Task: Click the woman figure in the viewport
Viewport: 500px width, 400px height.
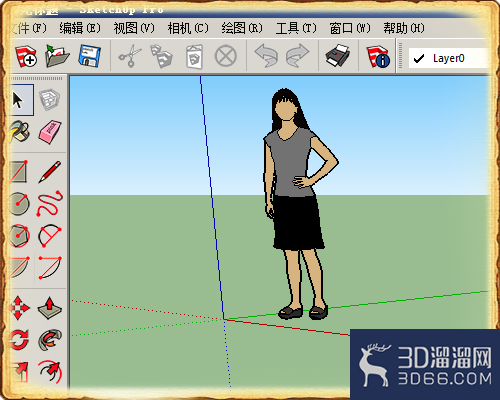Action: coord(297,203)
